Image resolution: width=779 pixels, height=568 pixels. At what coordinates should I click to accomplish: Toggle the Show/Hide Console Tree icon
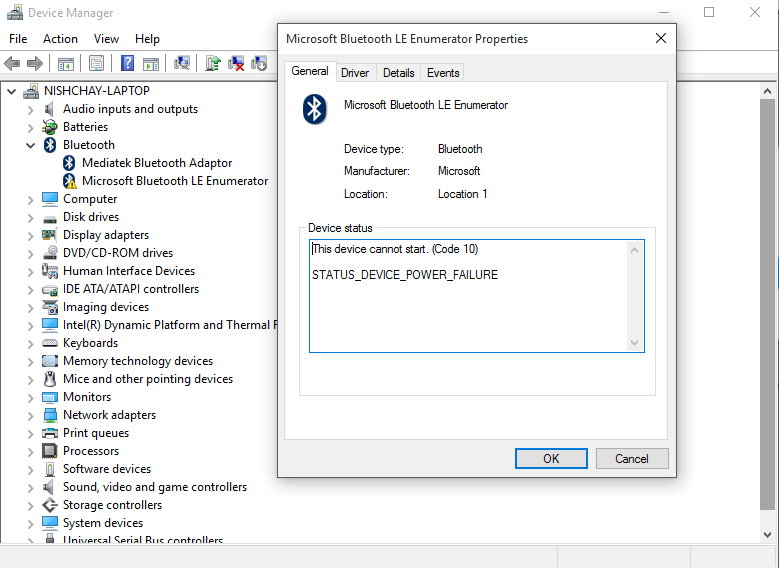(66, 64)
